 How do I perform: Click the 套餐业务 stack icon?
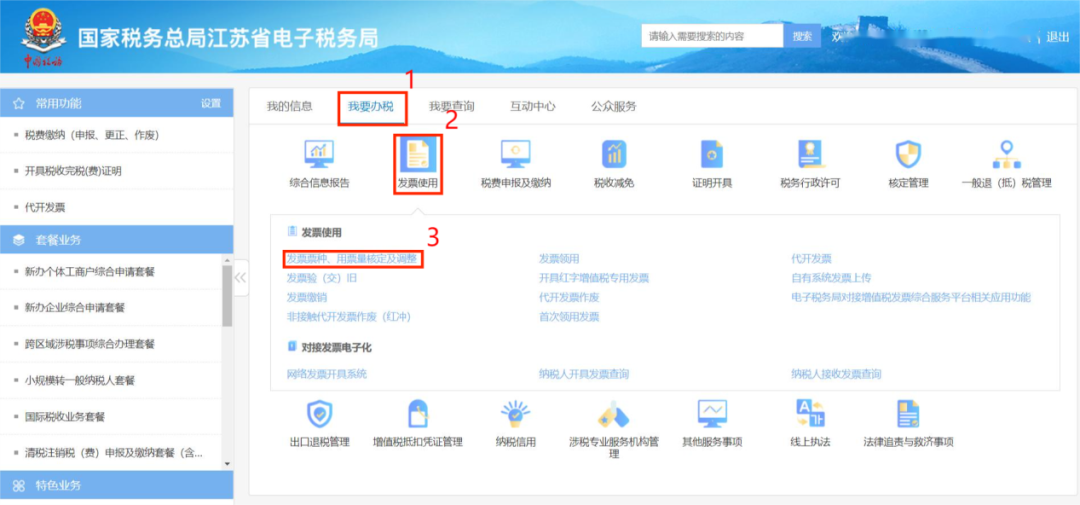coord(19,240)
